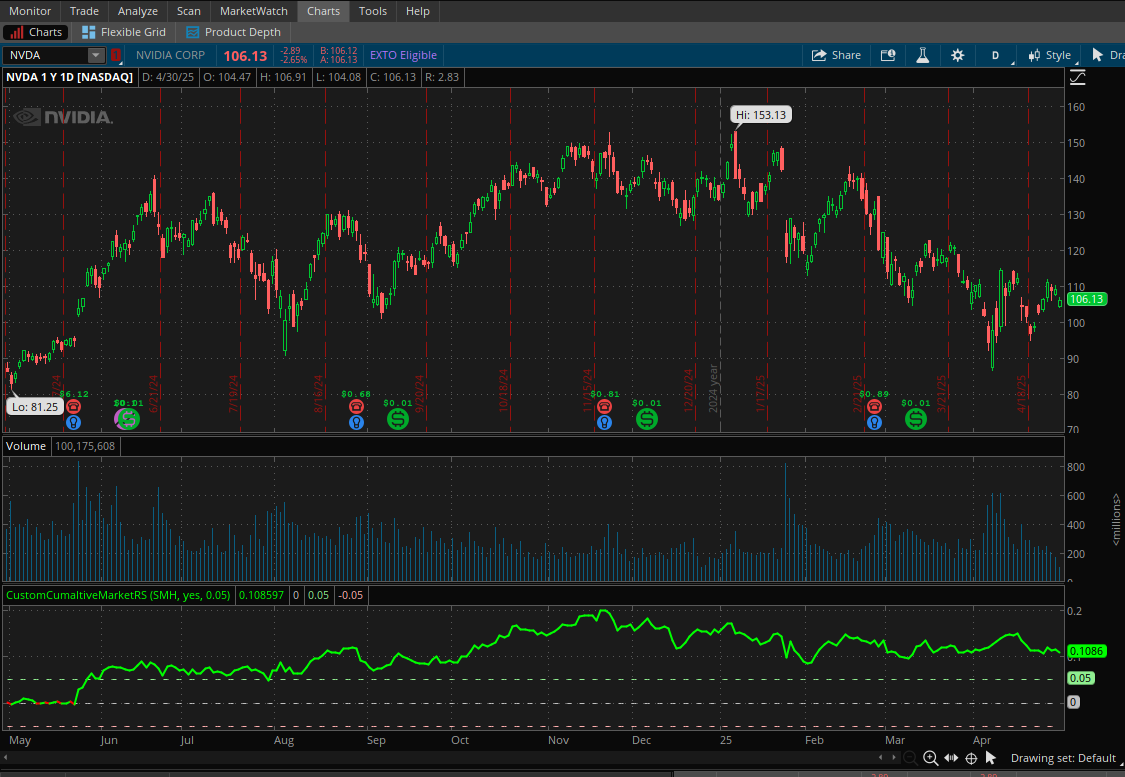Screen dimensions: 1125x777
Task: Click the blue lightbulb under $6.12 earnings
Action: pos(73,423)
